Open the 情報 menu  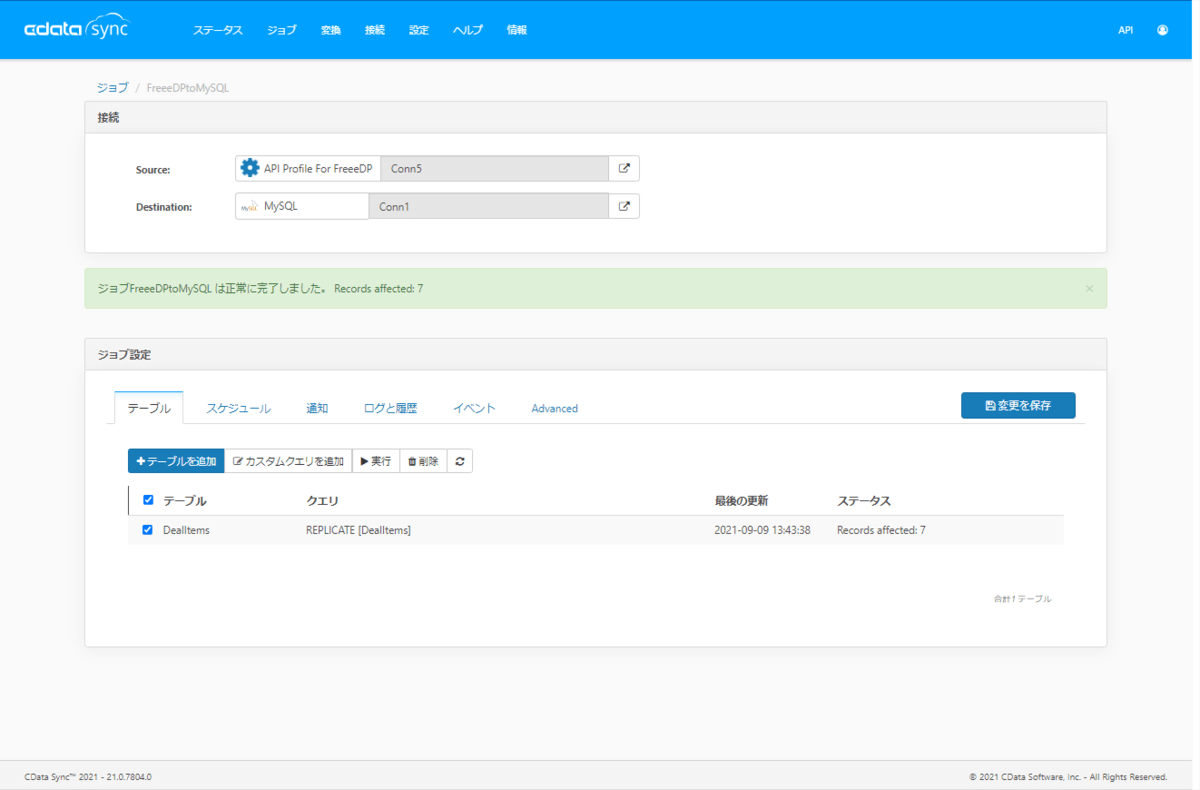517,30
